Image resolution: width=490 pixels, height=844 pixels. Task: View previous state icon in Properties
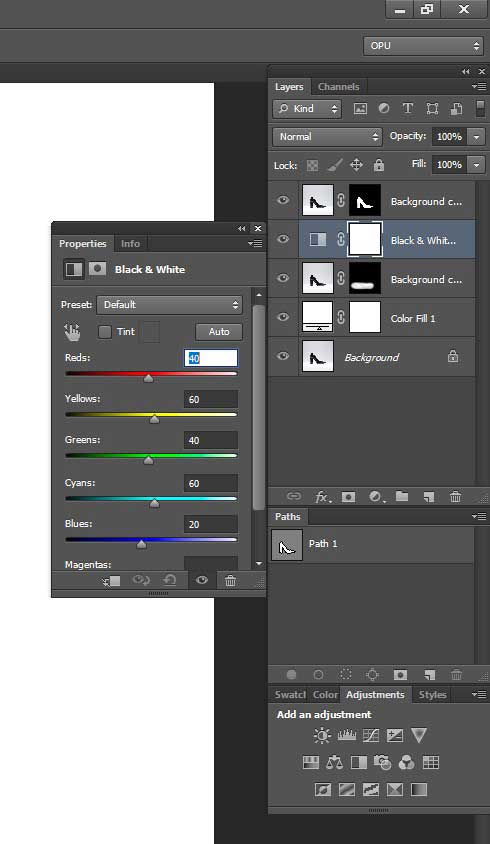pos(141,580)
